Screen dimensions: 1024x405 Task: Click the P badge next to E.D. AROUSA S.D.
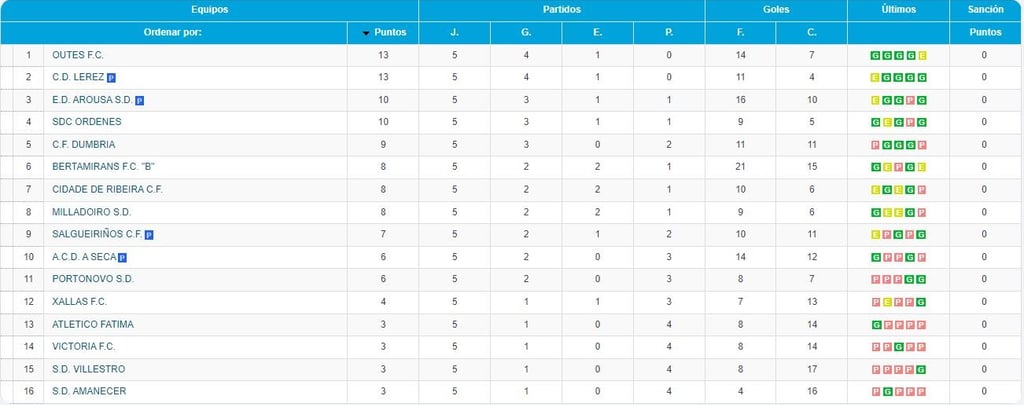140,100
